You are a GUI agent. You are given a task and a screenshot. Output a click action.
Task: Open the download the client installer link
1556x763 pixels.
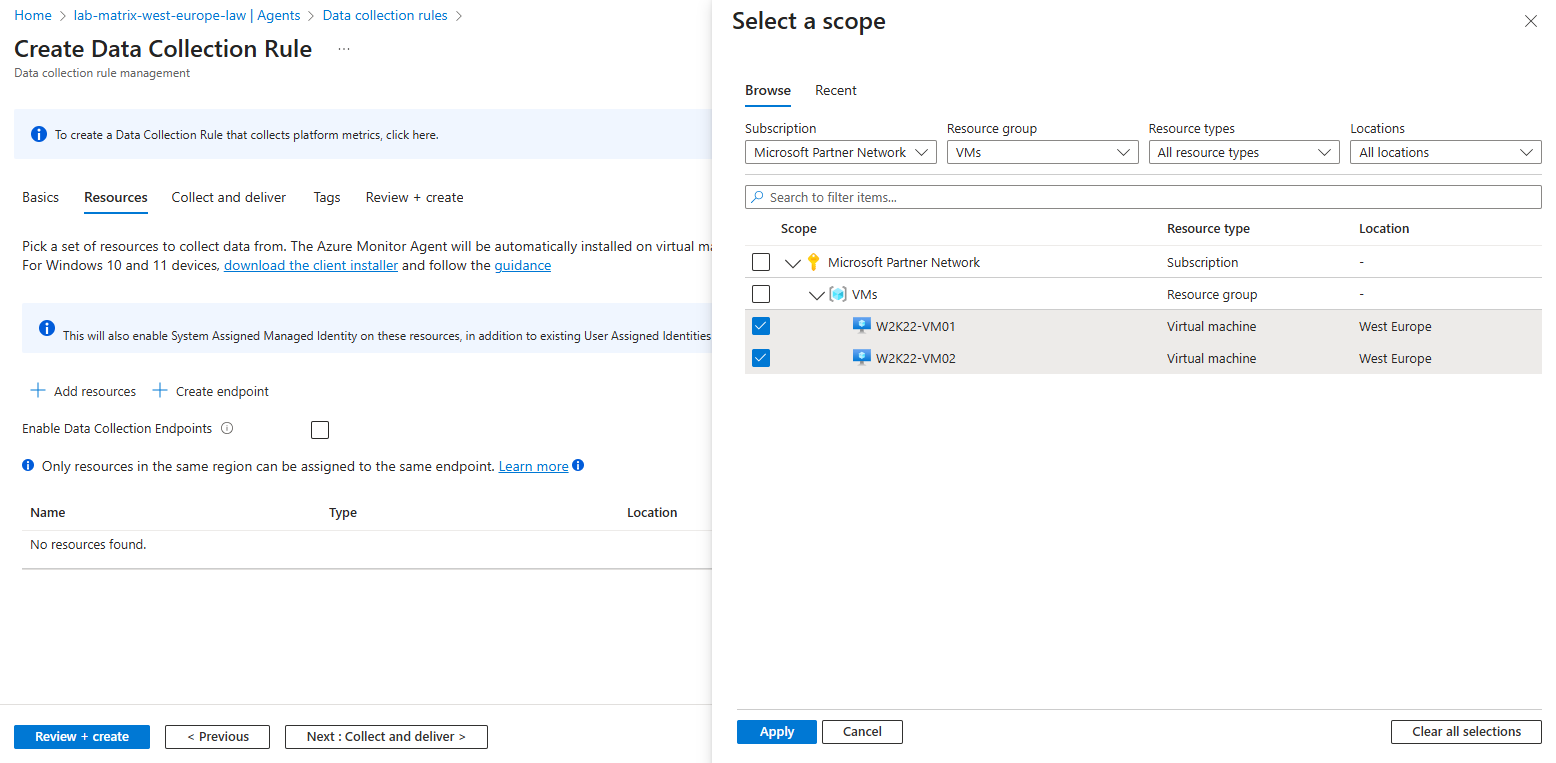(x=311, y=265)
